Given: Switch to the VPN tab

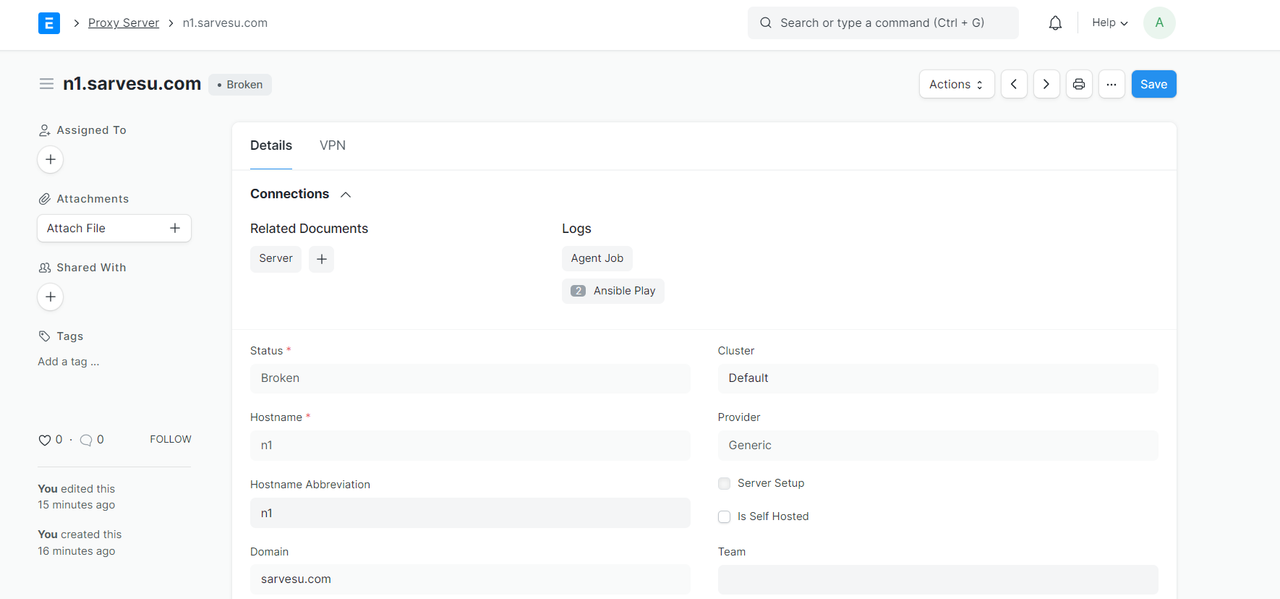Looking at the screenshot, I should point(333,146).
